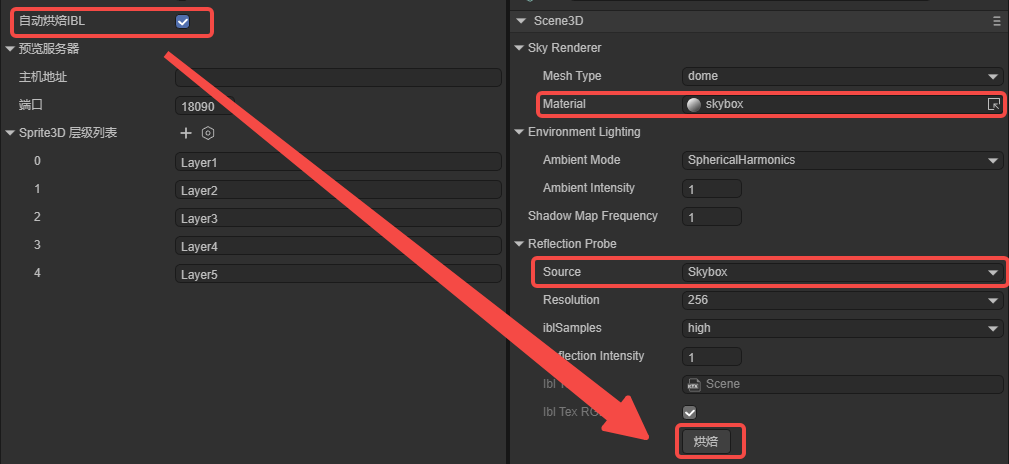Collapse the Reflection Probe section
This screenshot has width=1009, height=464.
(518, 244)
